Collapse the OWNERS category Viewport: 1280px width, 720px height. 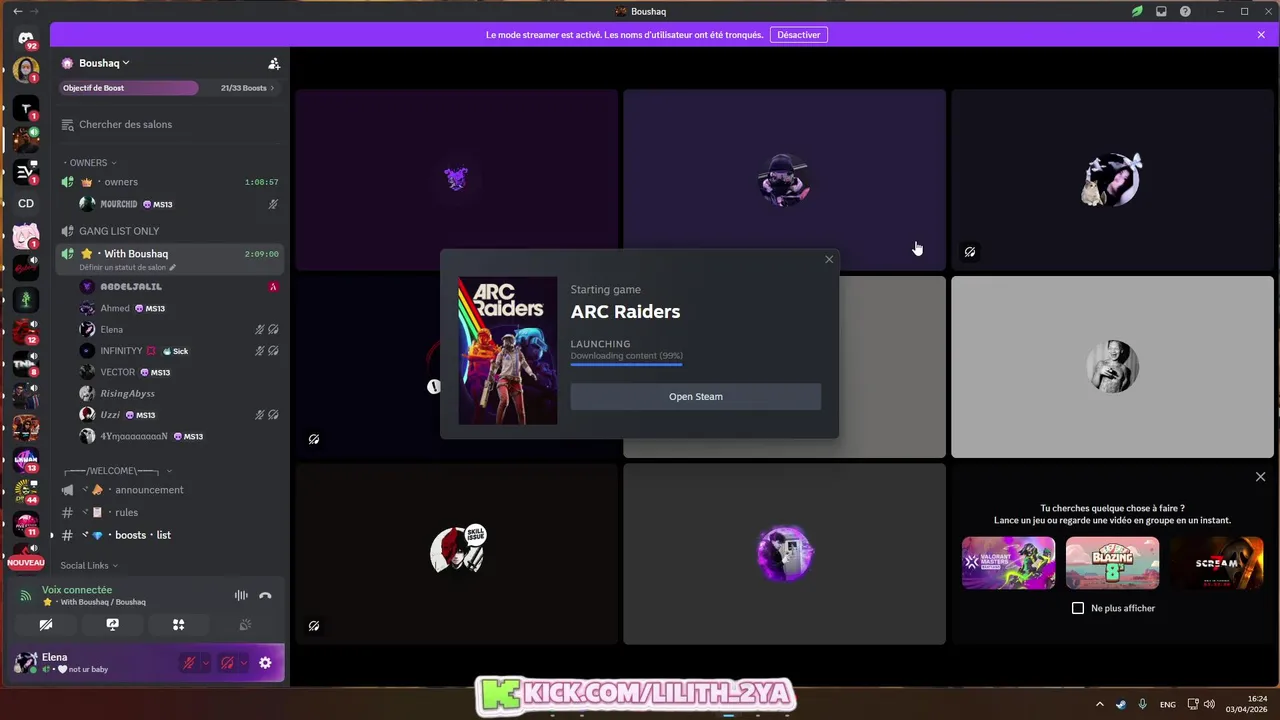pyautogui.click(x=92, y=163)
